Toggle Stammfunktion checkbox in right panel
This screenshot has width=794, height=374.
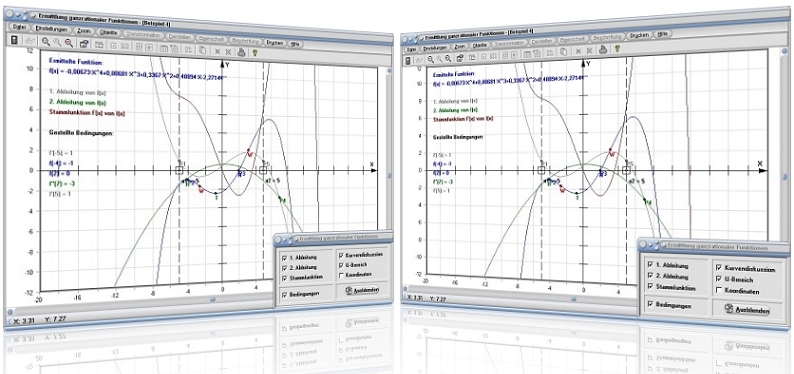coord(650,287)
